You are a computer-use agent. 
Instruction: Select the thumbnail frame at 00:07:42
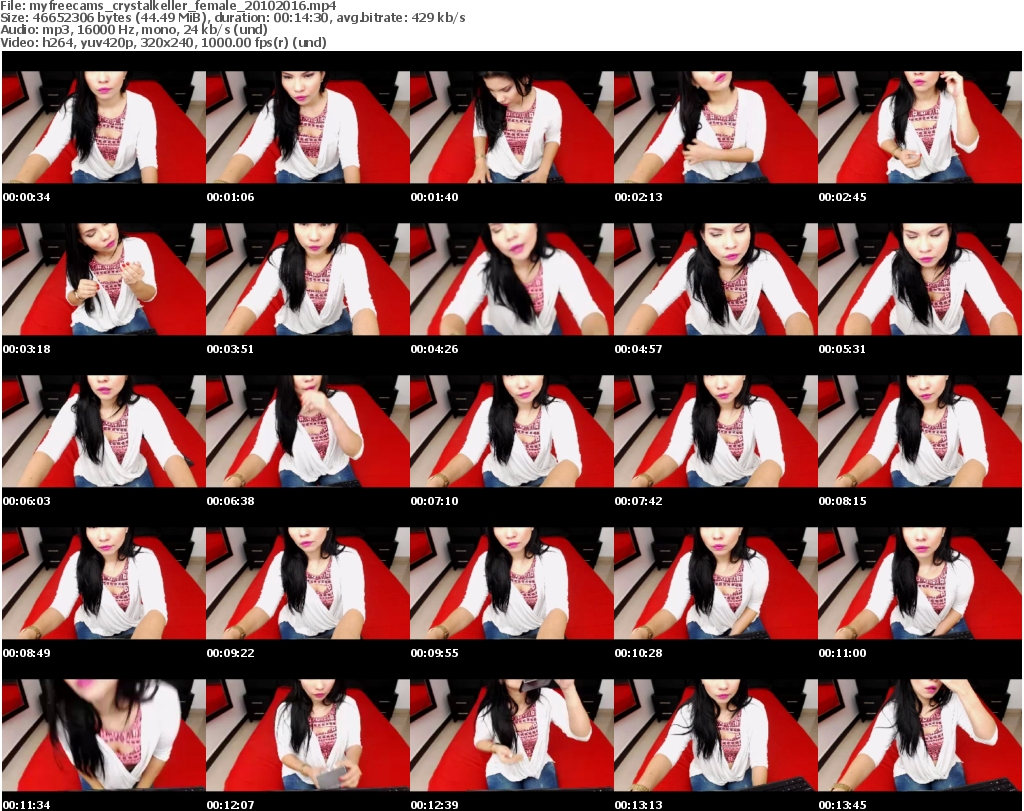[716, 432]
